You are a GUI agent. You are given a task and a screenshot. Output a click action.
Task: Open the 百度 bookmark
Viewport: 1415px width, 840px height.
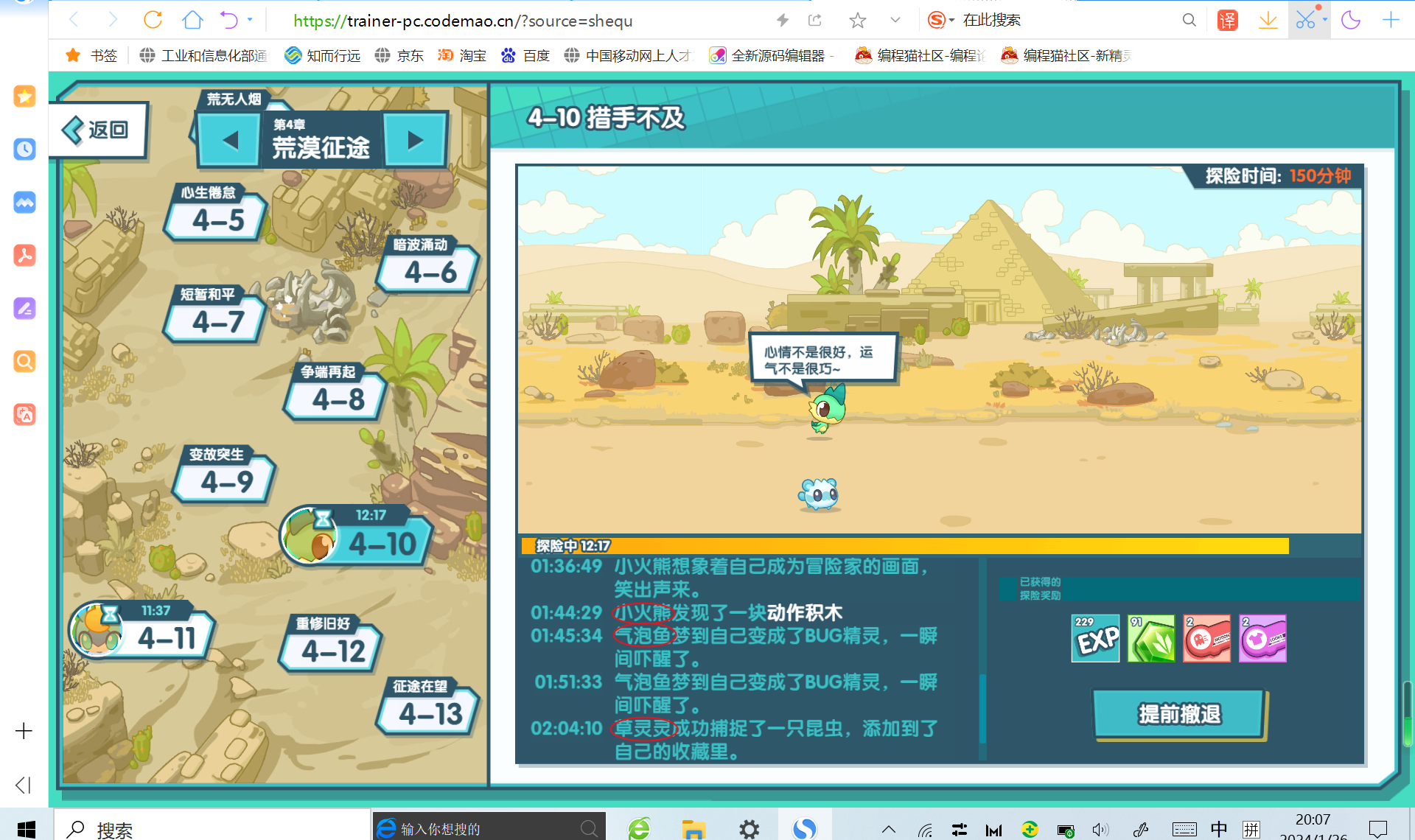click(525, 55)
